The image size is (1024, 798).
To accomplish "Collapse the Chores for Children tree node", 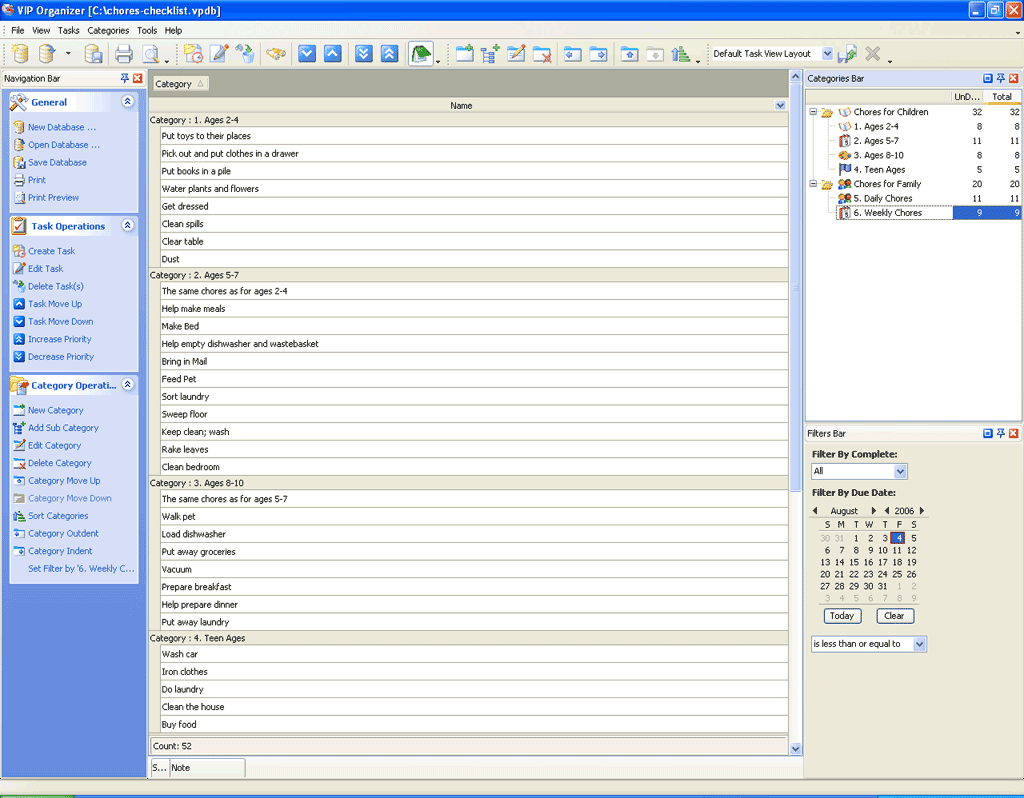I will [813, 112].
